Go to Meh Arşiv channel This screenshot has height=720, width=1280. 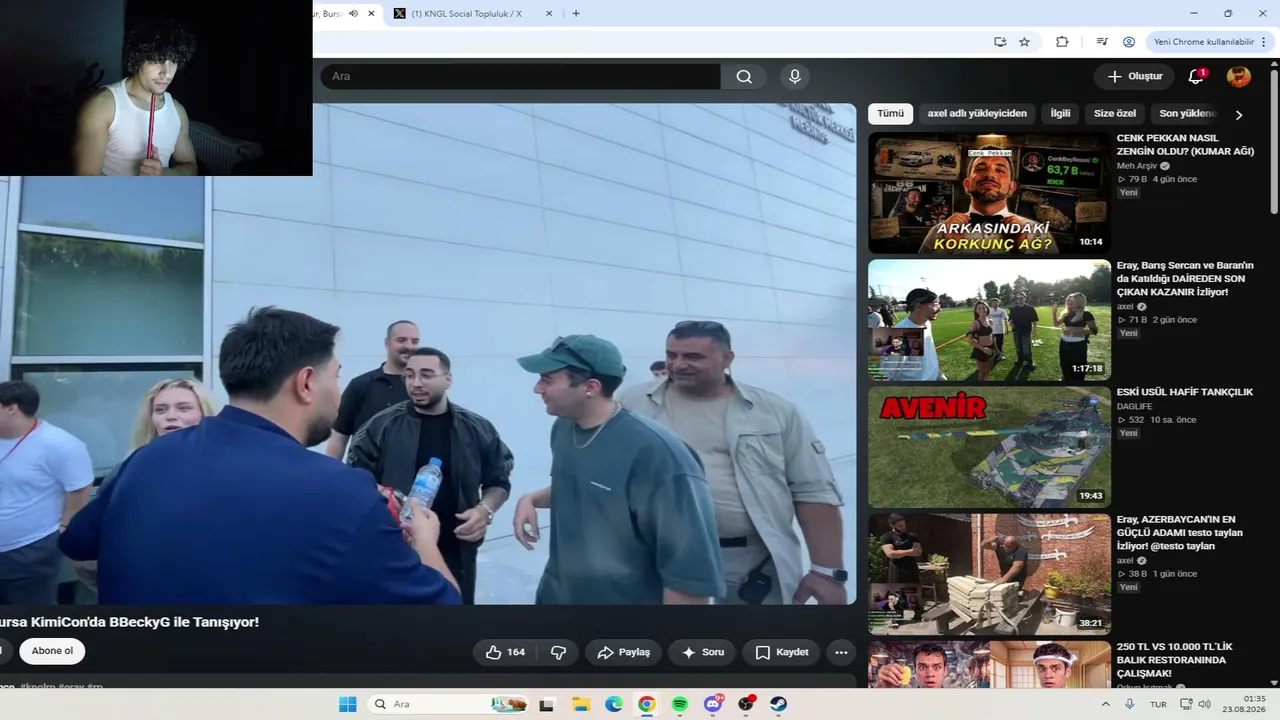[1137, 166]
